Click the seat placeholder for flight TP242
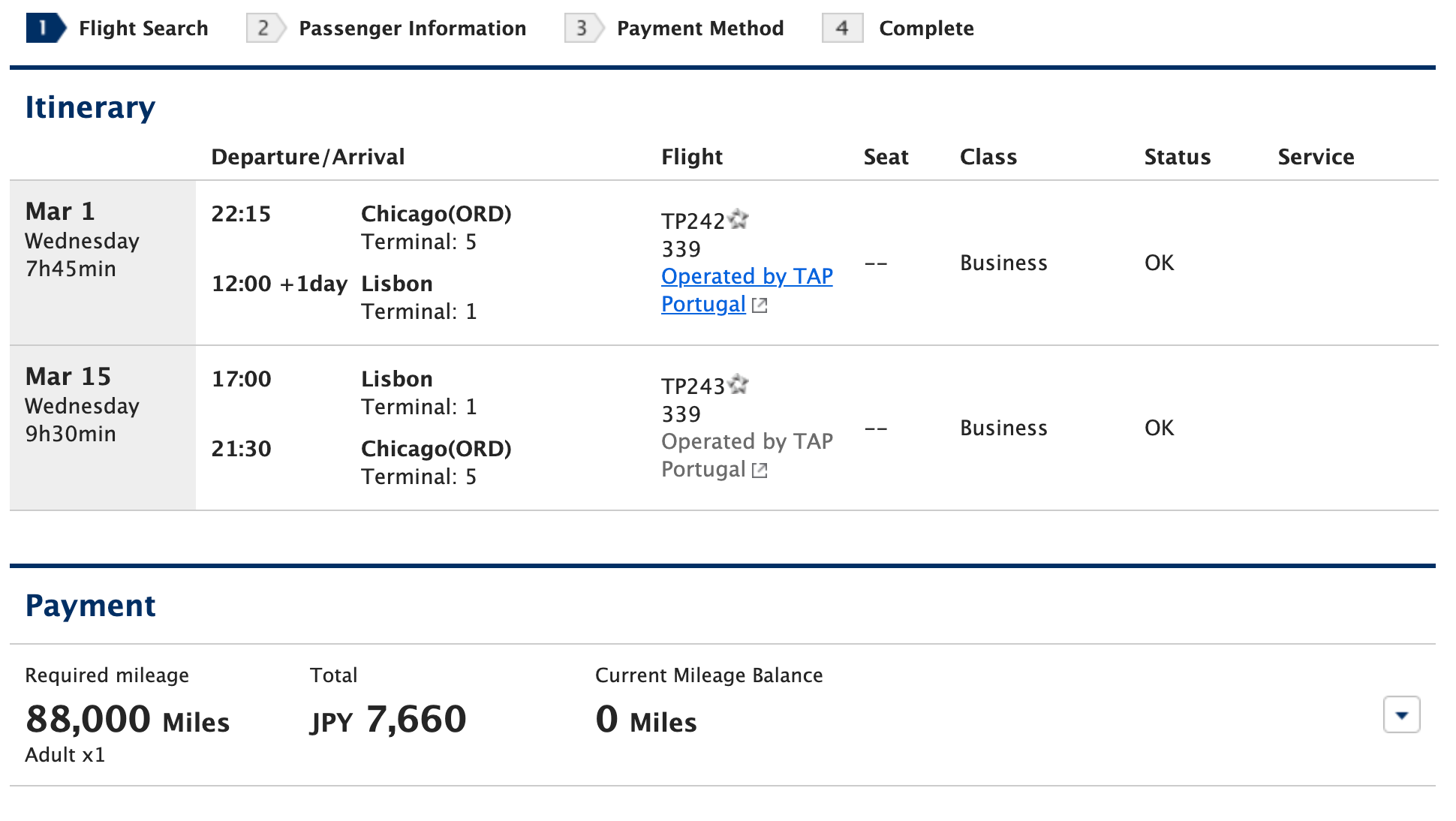 click(x=875, y=263)
